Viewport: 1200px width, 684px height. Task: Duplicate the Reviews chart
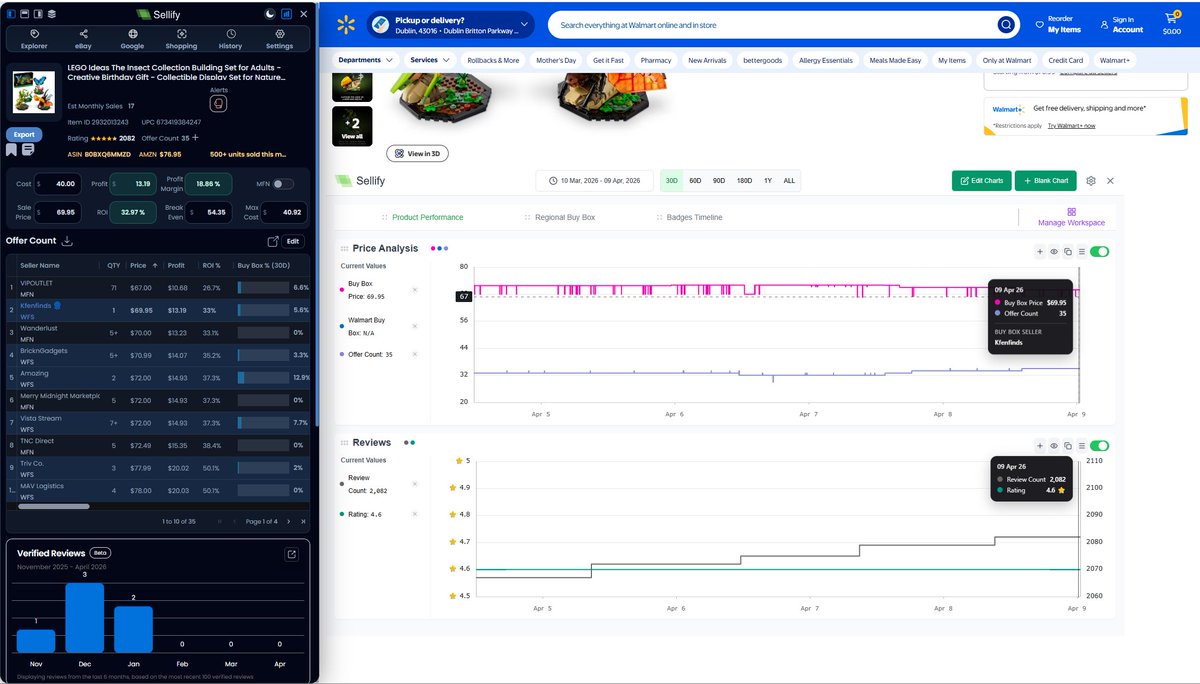coord(1068,446)
